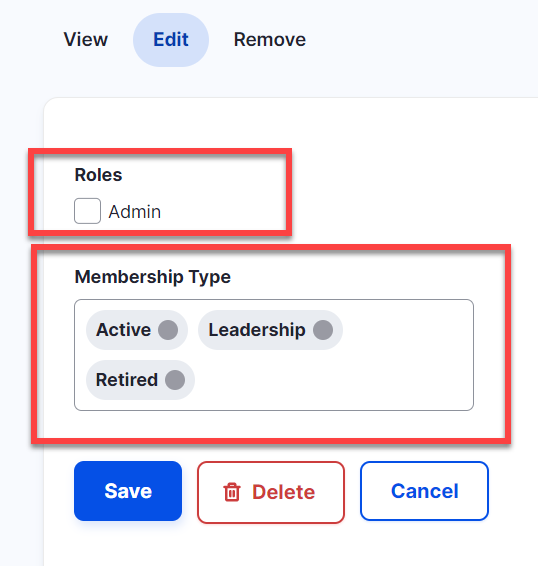Click the trash can icon in Delete
Image resolution: width=538 pixels, height=566 pixels.
point(232,492)
